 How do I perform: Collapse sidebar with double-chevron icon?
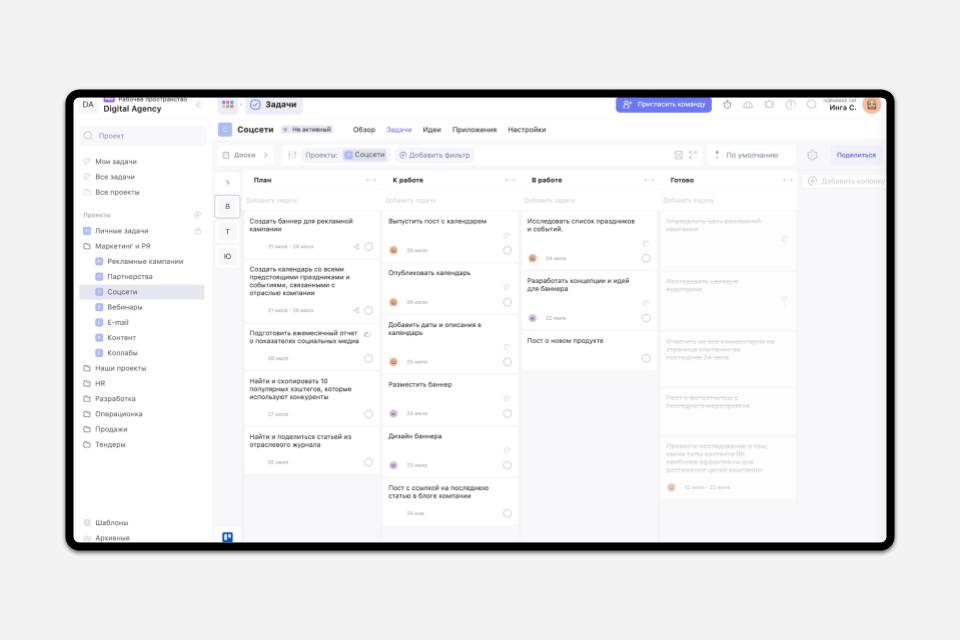click(199, 105)
